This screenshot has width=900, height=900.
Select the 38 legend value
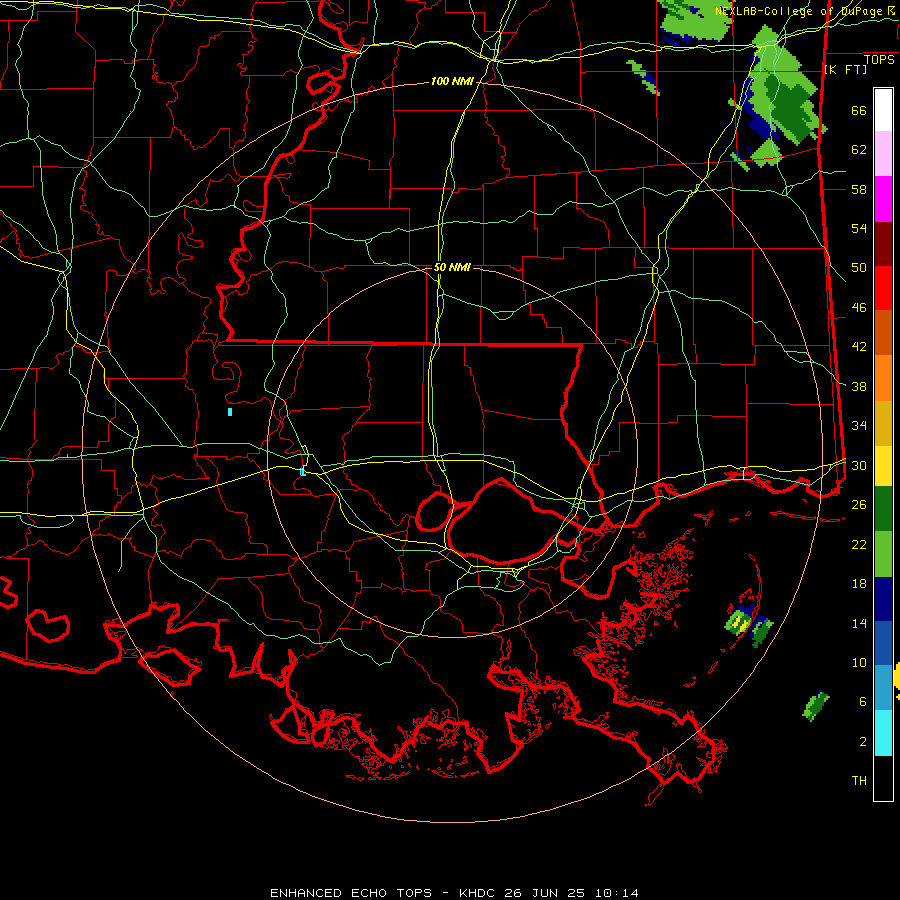[859, 386]
